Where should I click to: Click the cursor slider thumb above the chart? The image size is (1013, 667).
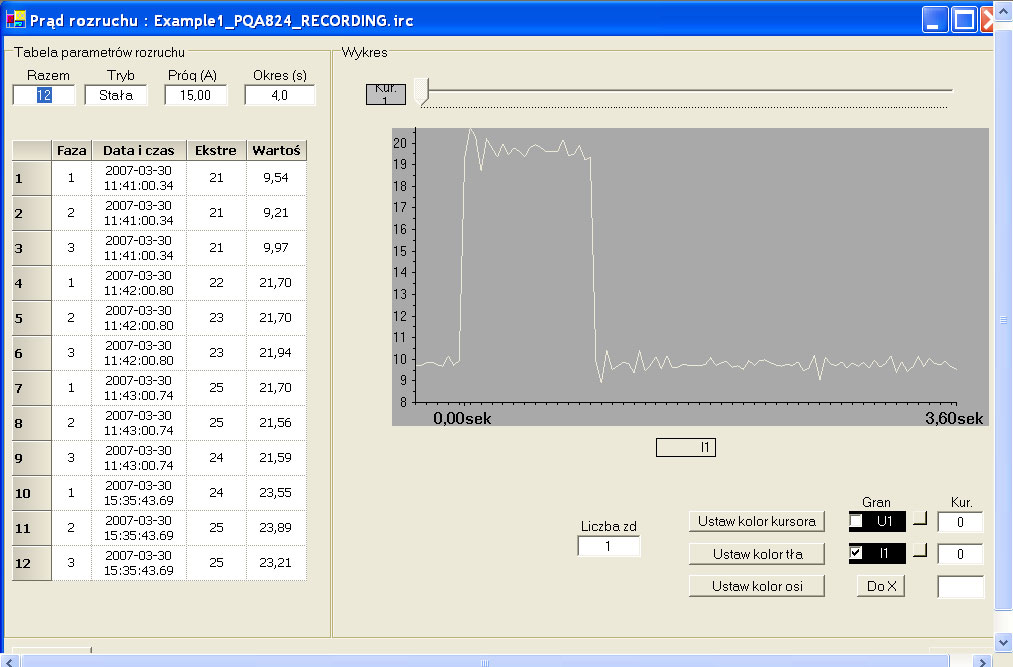point(421,92)
